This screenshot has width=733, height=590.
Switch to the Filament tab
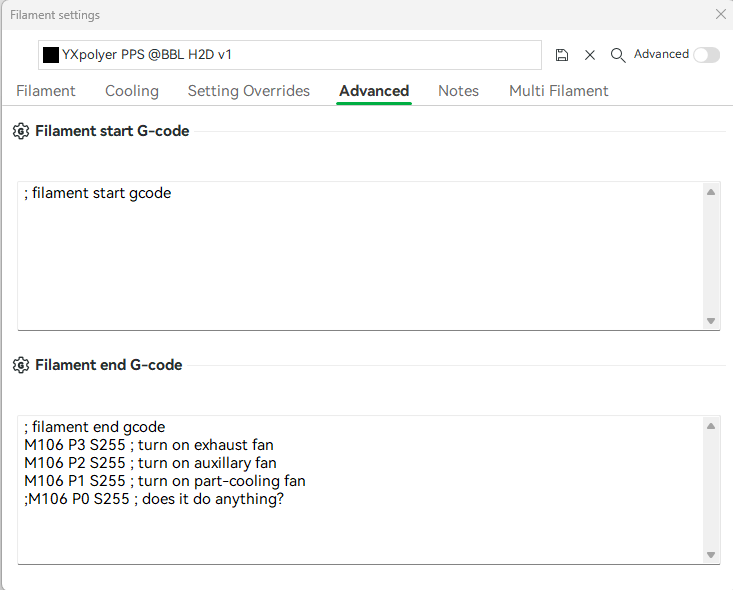click(x=46, y=91)
